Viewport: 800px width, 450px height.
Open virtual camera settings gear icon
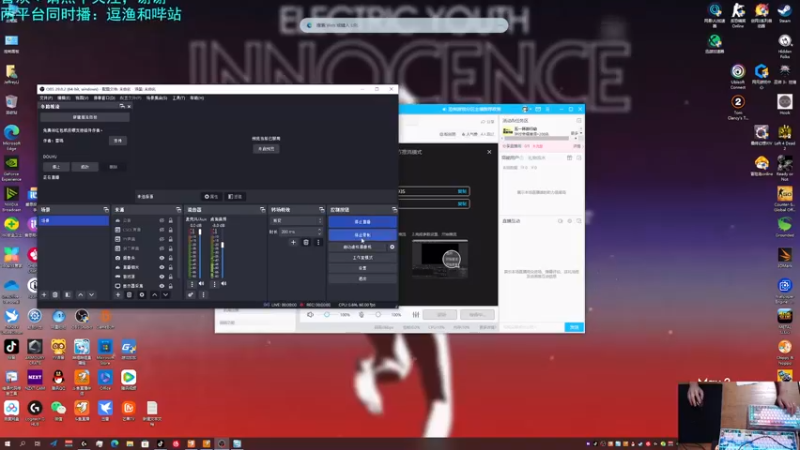[x=392, y=247]
